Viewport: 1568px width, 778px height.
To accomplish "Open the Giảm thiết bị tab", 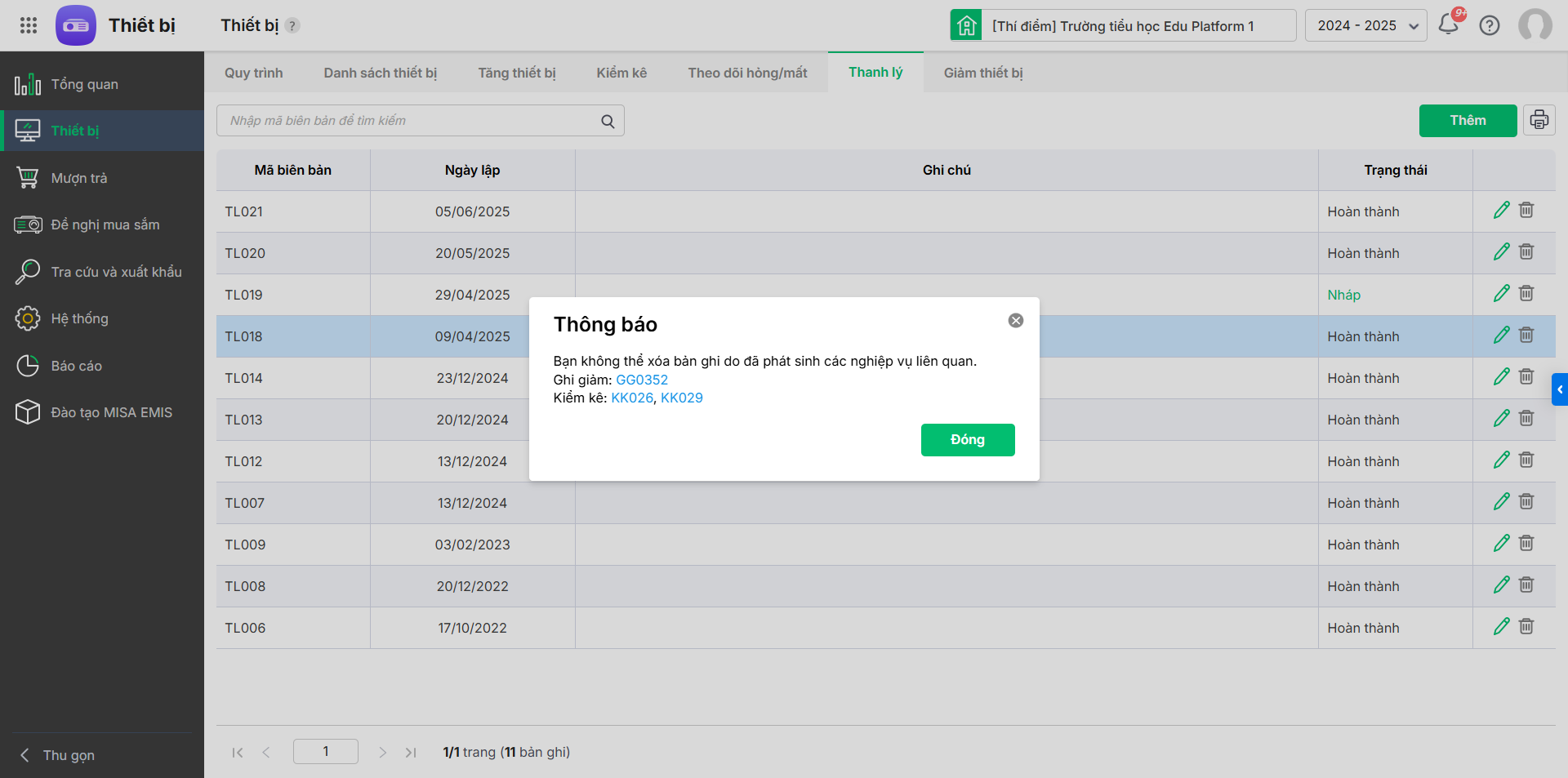I will (x=982, y=73).
